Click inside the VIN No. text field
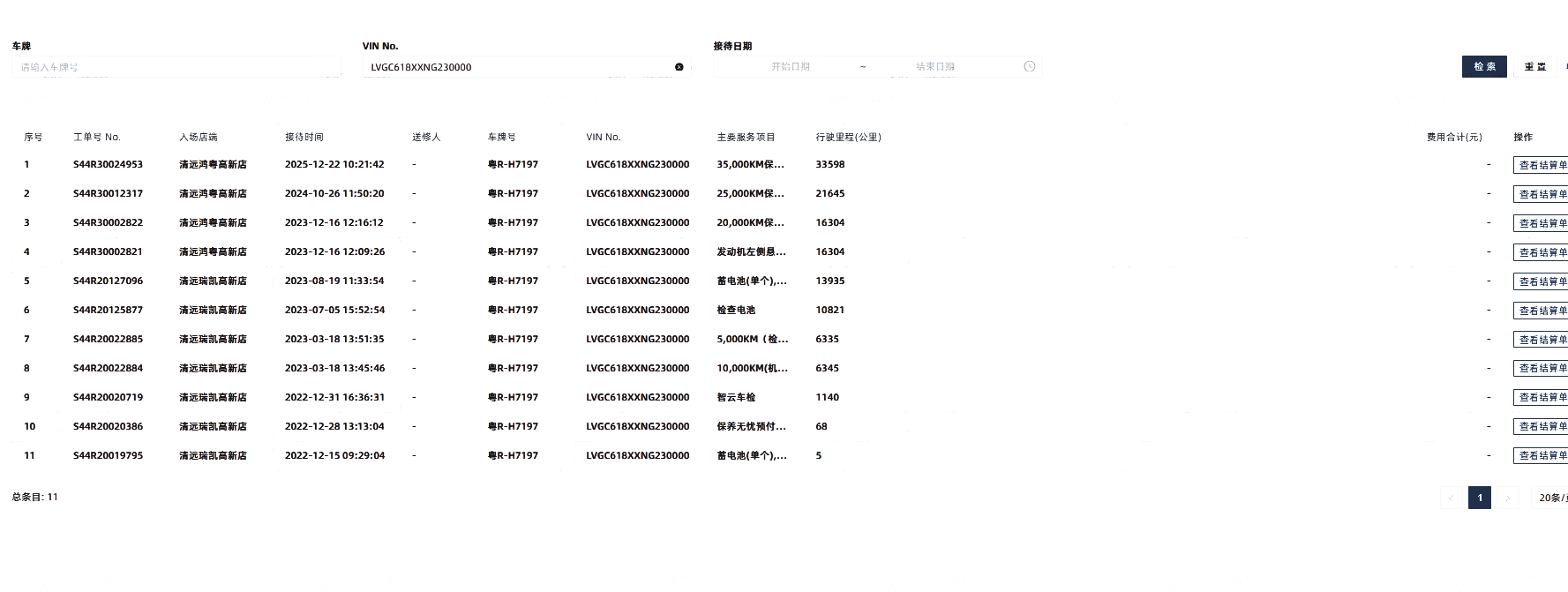 [516, 67]
